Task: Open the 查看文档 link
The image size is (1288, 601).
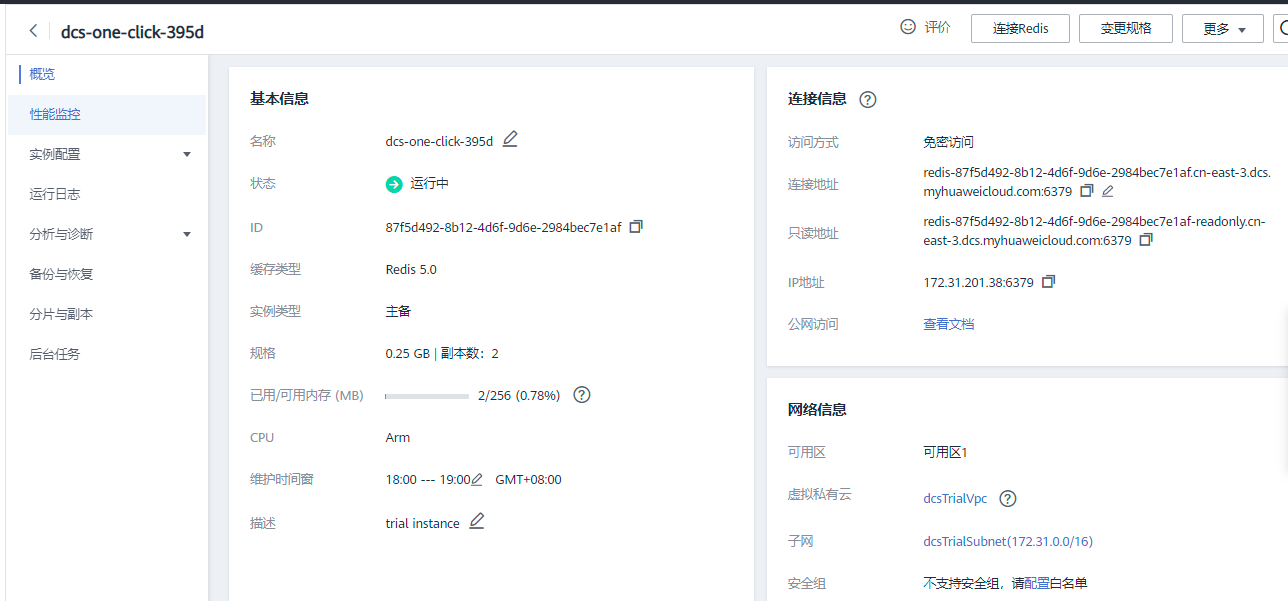Action: tap(948, 324)
